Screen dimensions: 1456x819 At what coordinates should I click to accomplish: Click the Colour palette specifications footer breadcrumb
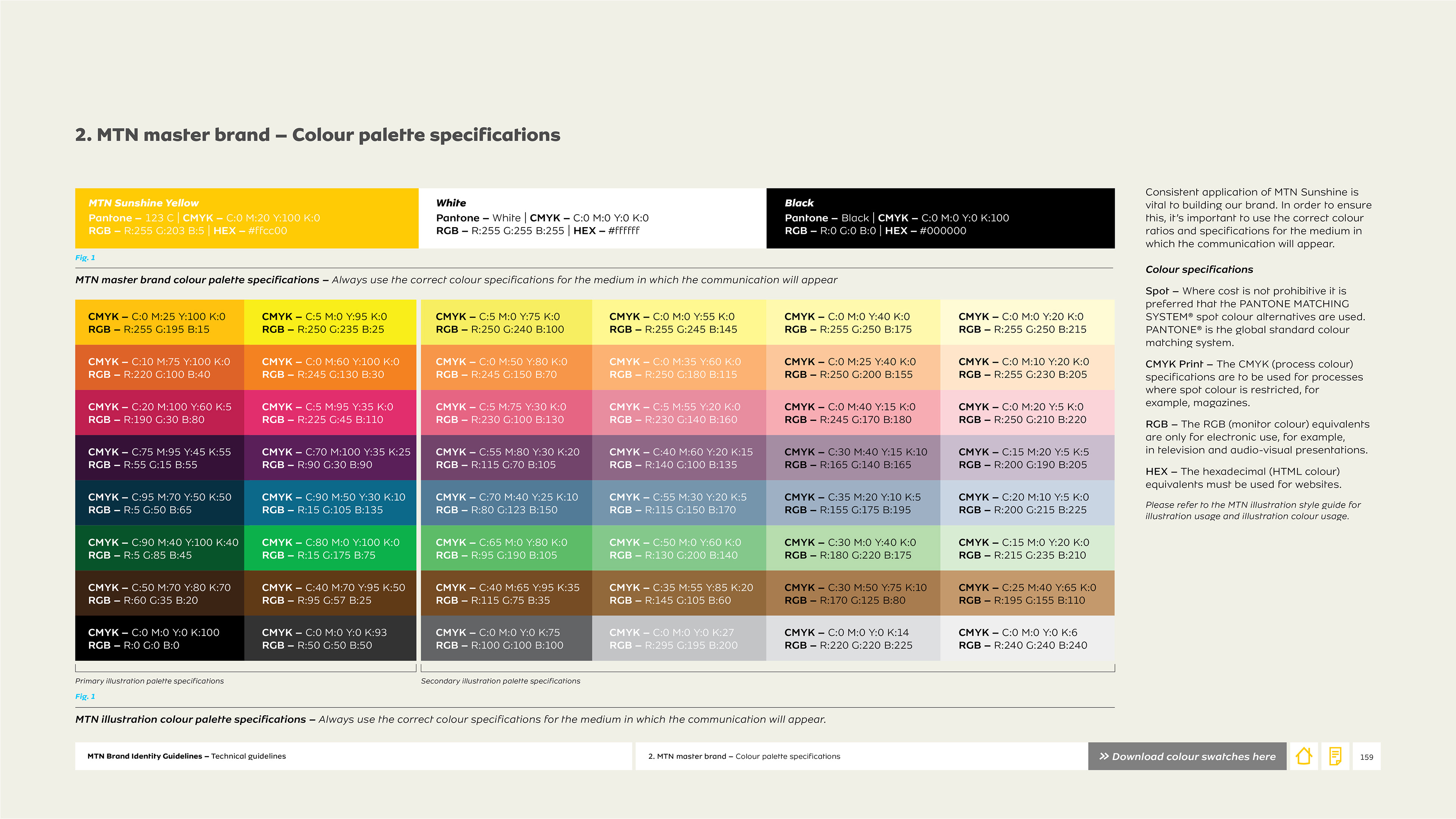(x=744, y=756)
